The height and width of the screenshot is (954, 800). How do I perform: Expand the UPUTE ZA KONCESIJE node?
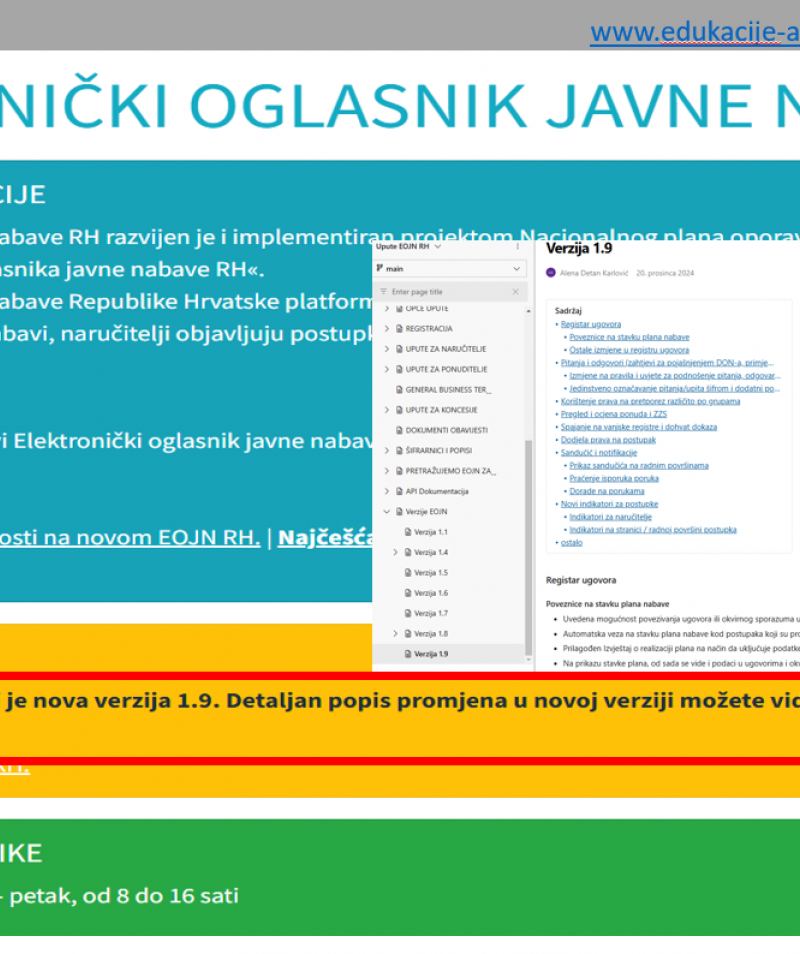tap(387, 410)
